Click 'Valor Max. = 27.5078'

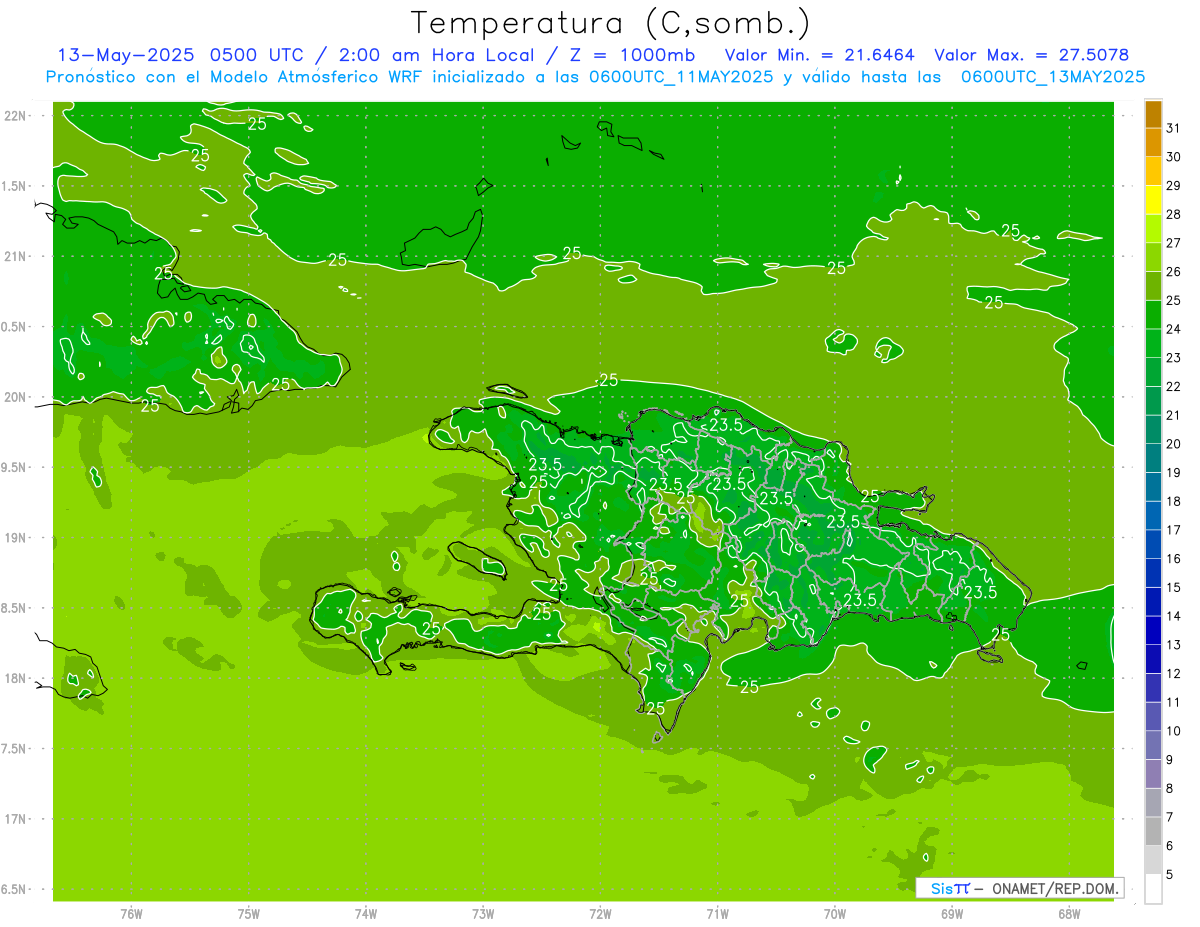pos(1031,55)
